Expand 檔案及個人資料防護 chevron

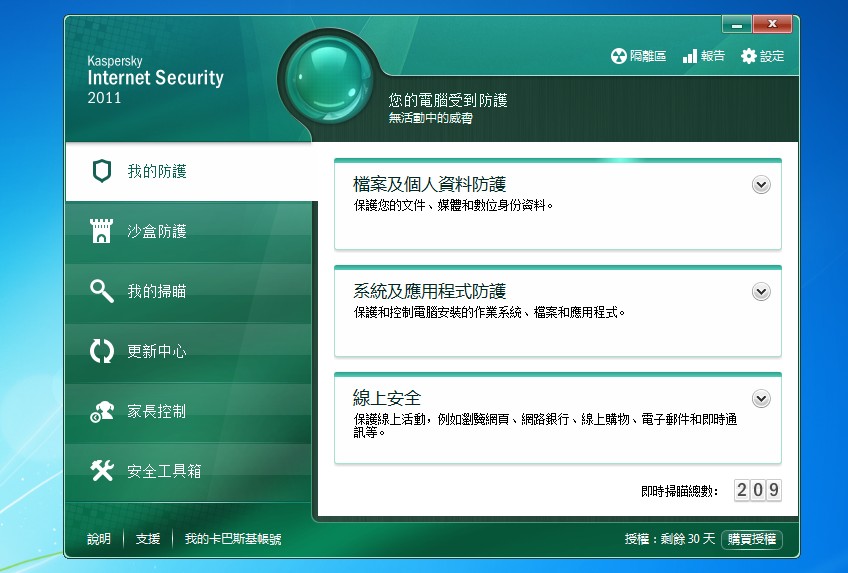pos(761,185)
